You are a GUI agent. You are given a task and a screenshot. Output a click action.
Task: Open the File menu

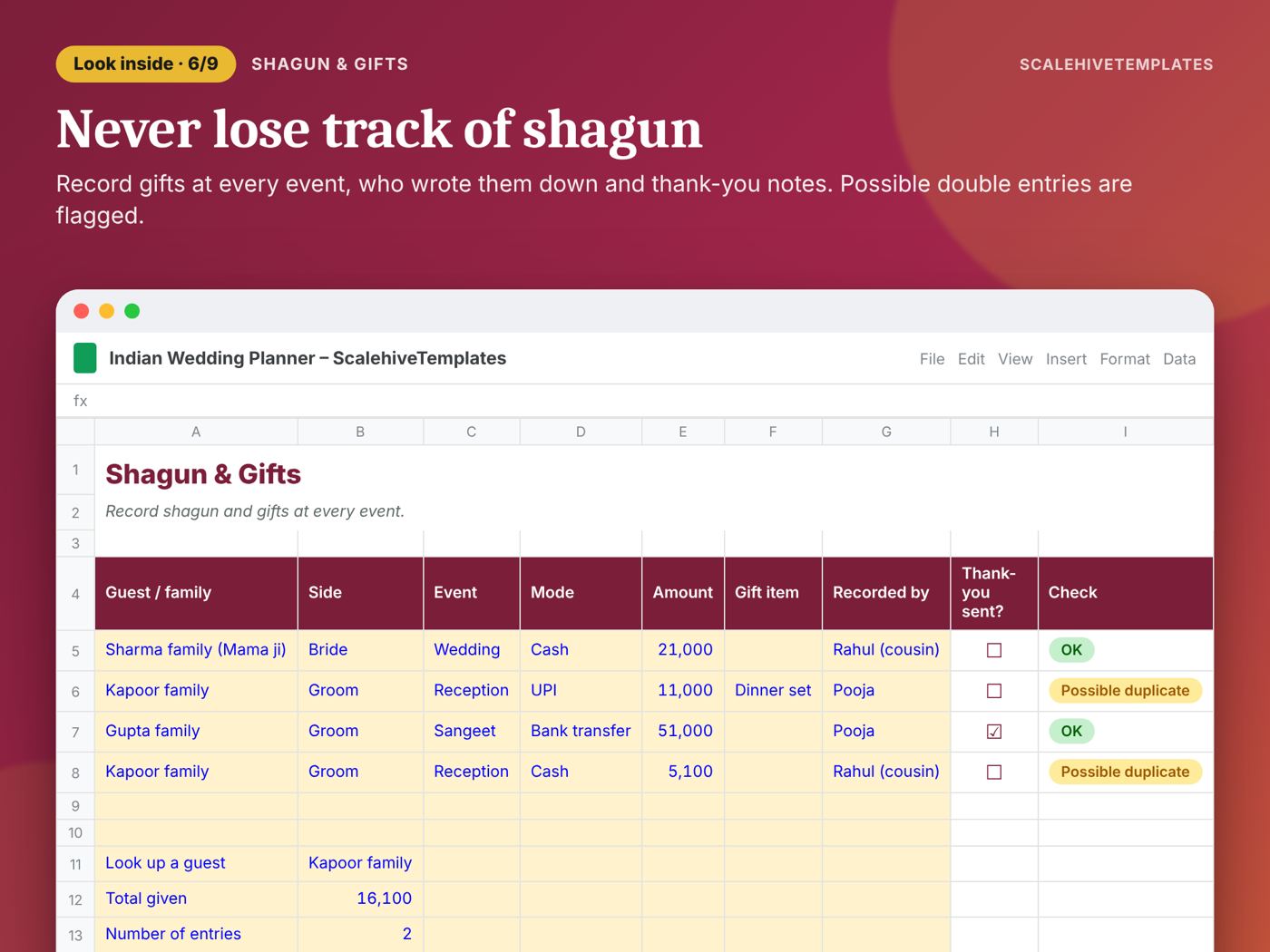932,359
